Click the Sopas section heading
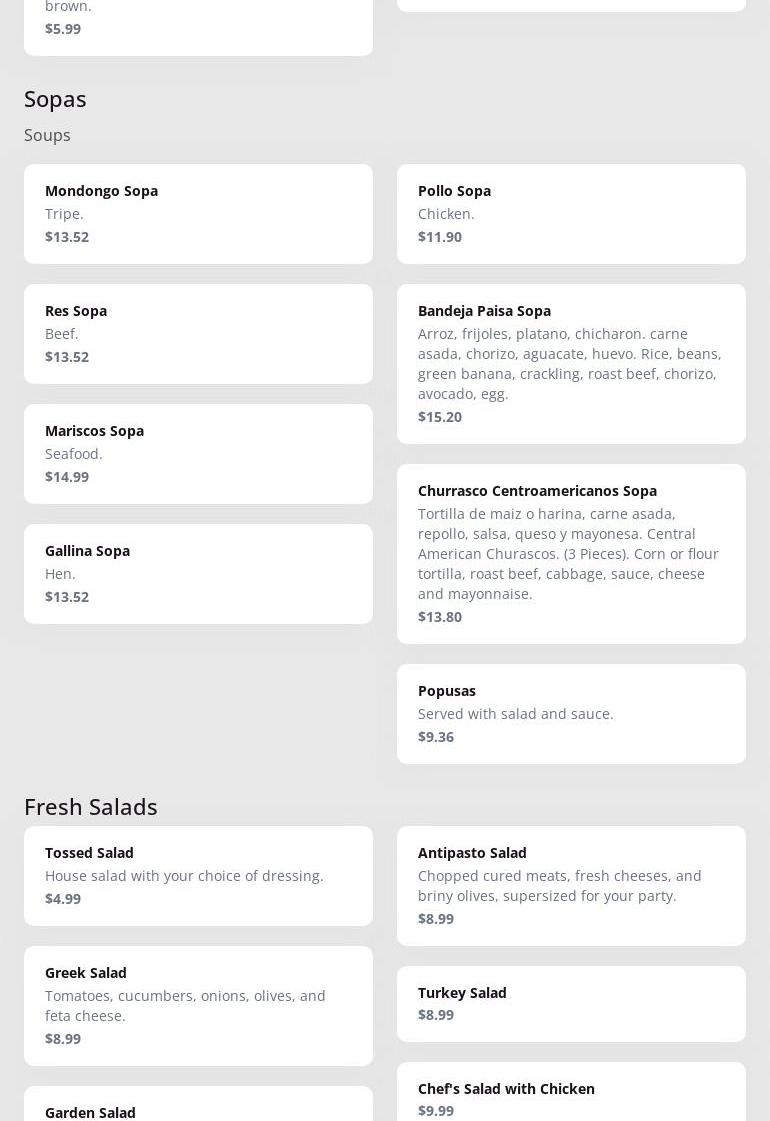Screen dimensions: 770x1121 pos(55,99)
